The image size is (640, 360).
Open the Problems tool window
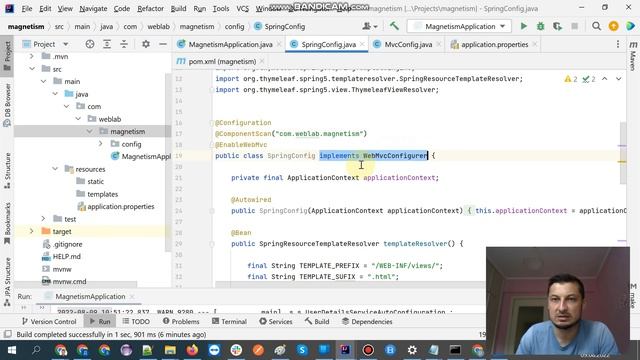tap(181, 322)
